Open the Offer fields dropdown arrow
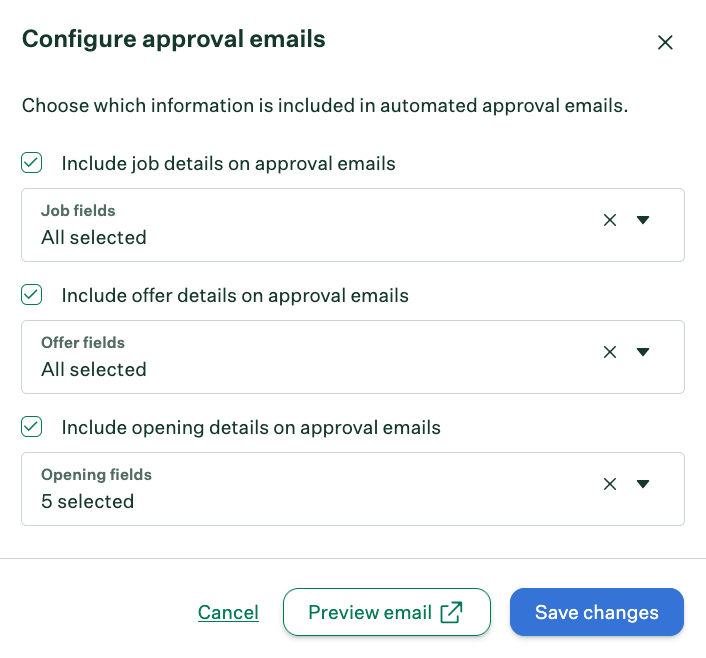 click(643, 352)
